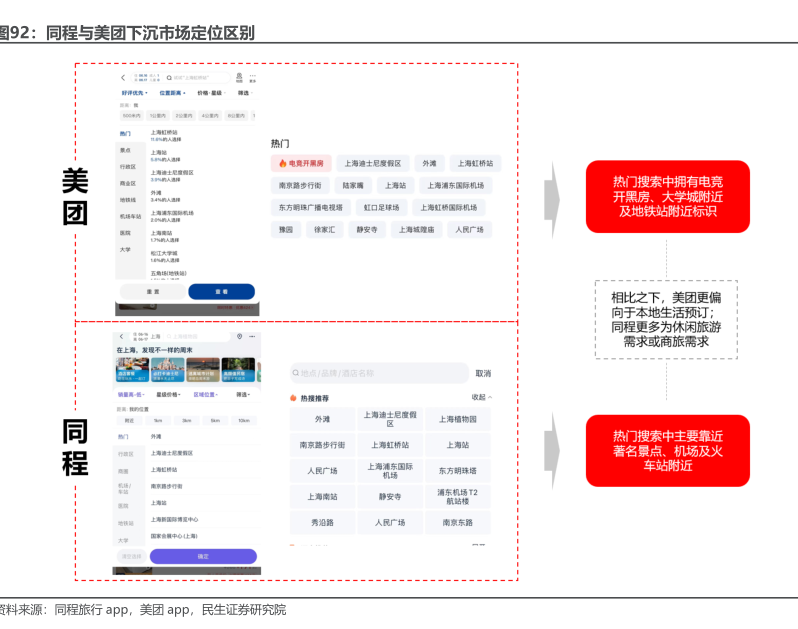Click the 地点/品牌/酒店名称 search field
Screen dimensions: 798x629
pos(379,373)
